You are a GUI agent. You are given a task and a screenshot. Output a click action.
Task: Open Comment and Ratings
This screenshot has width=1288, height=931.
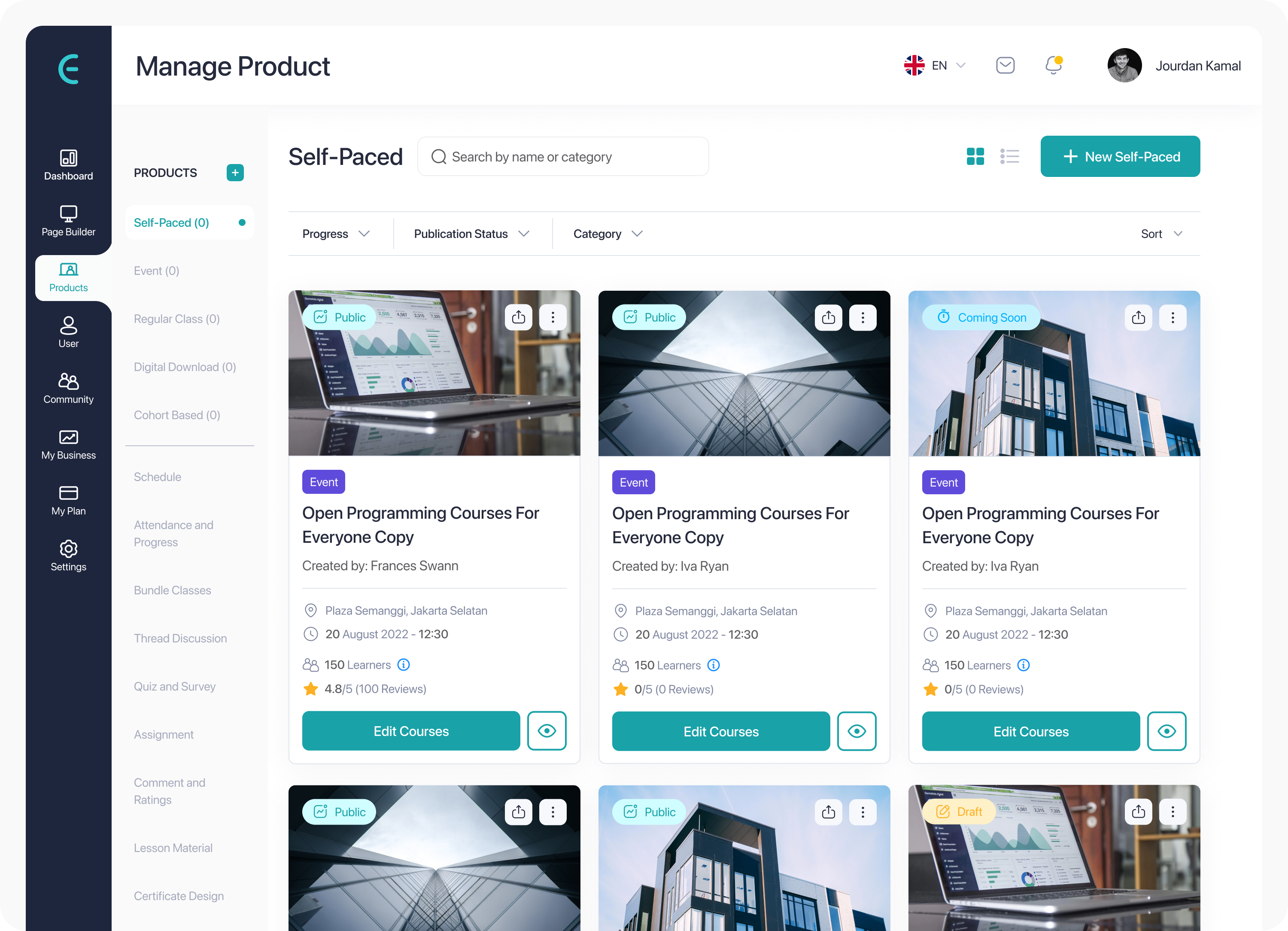[x=170, y=791]
